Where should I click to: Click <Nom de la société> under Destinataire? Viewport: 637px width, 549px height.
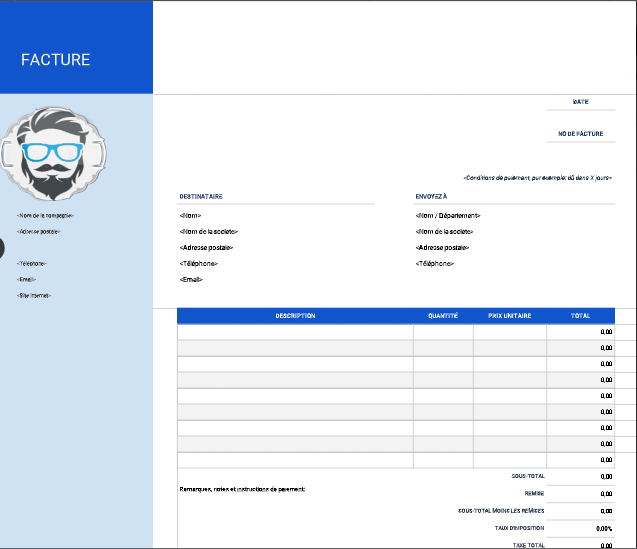208,232
